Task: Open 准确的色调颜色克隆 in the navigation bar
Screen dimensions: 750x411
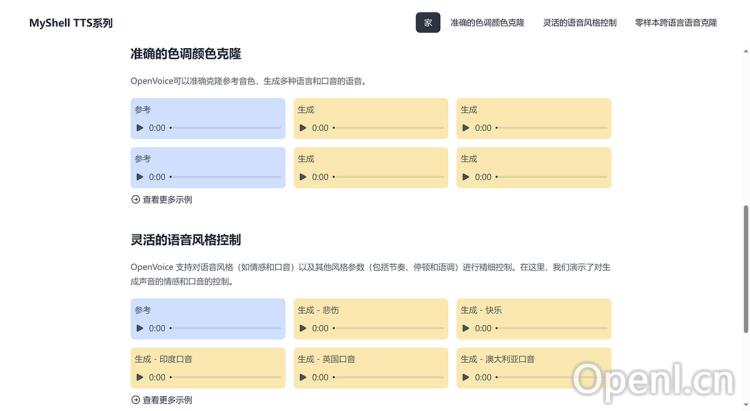Action: [x=487, y=22]
